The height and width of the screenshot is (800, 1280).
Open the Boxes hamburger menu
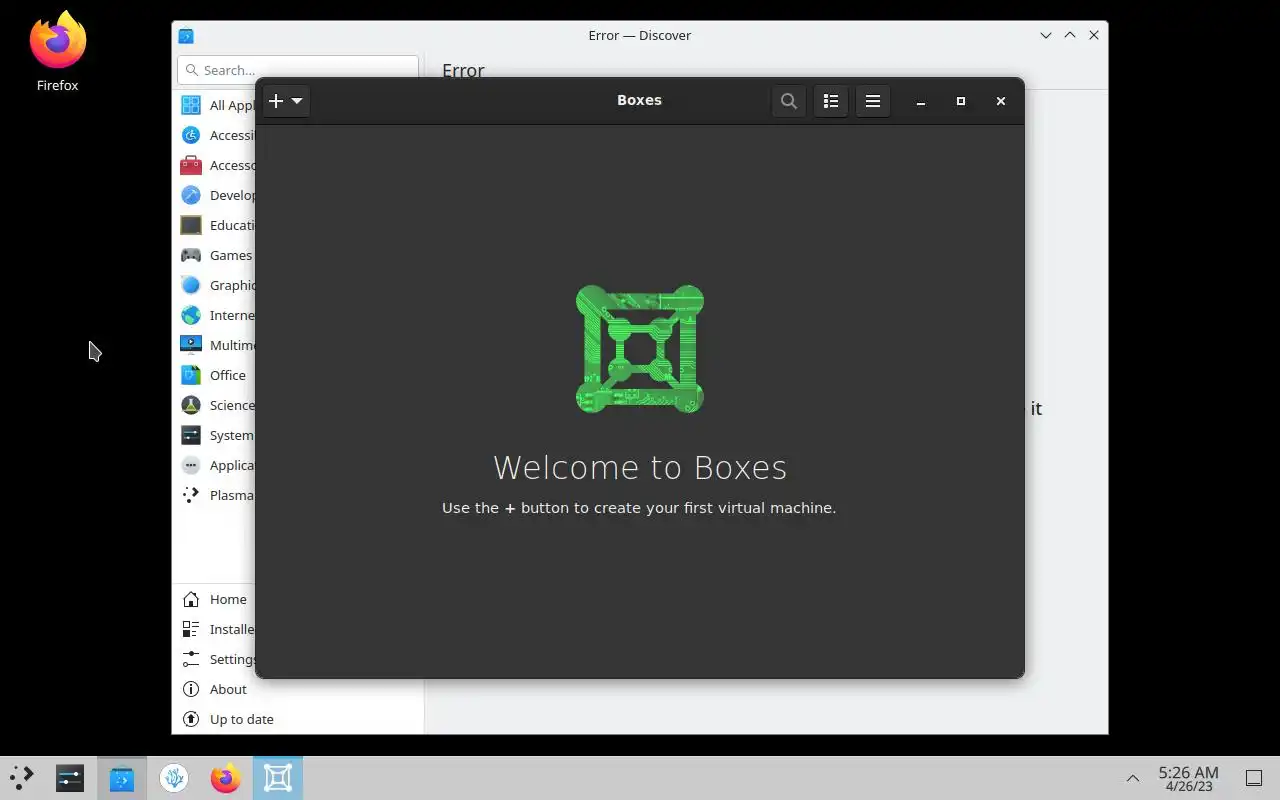[x=872, y=101]
